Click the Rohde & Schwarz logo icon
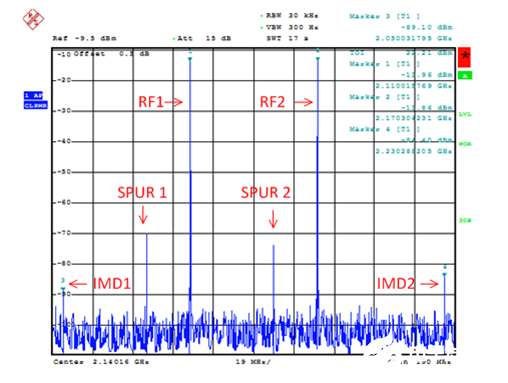508x383 pixels. click(33, 19)
